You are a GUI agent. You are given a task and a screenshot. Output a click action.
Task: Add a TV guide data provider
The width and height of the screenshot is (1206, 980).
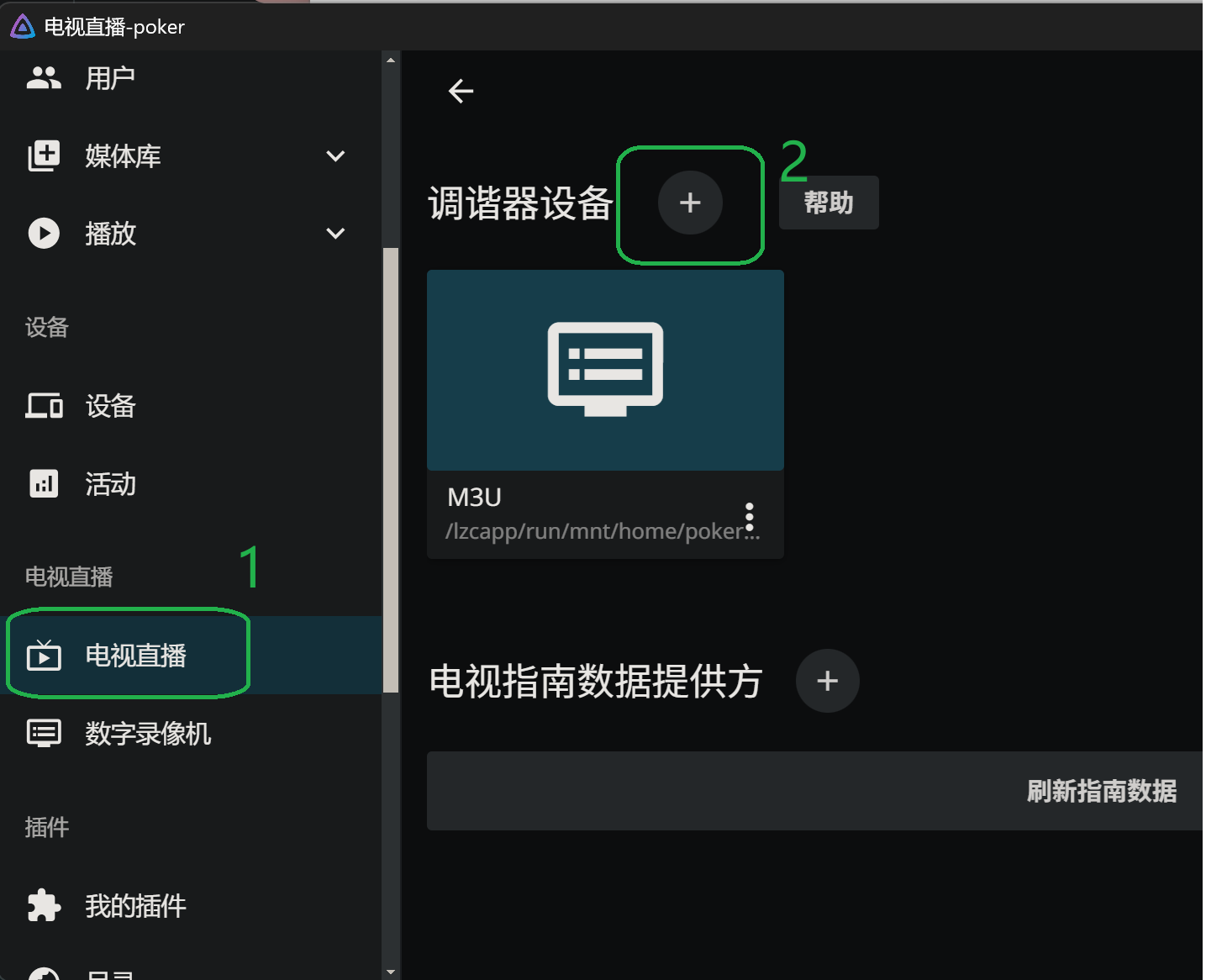(828, 681)
